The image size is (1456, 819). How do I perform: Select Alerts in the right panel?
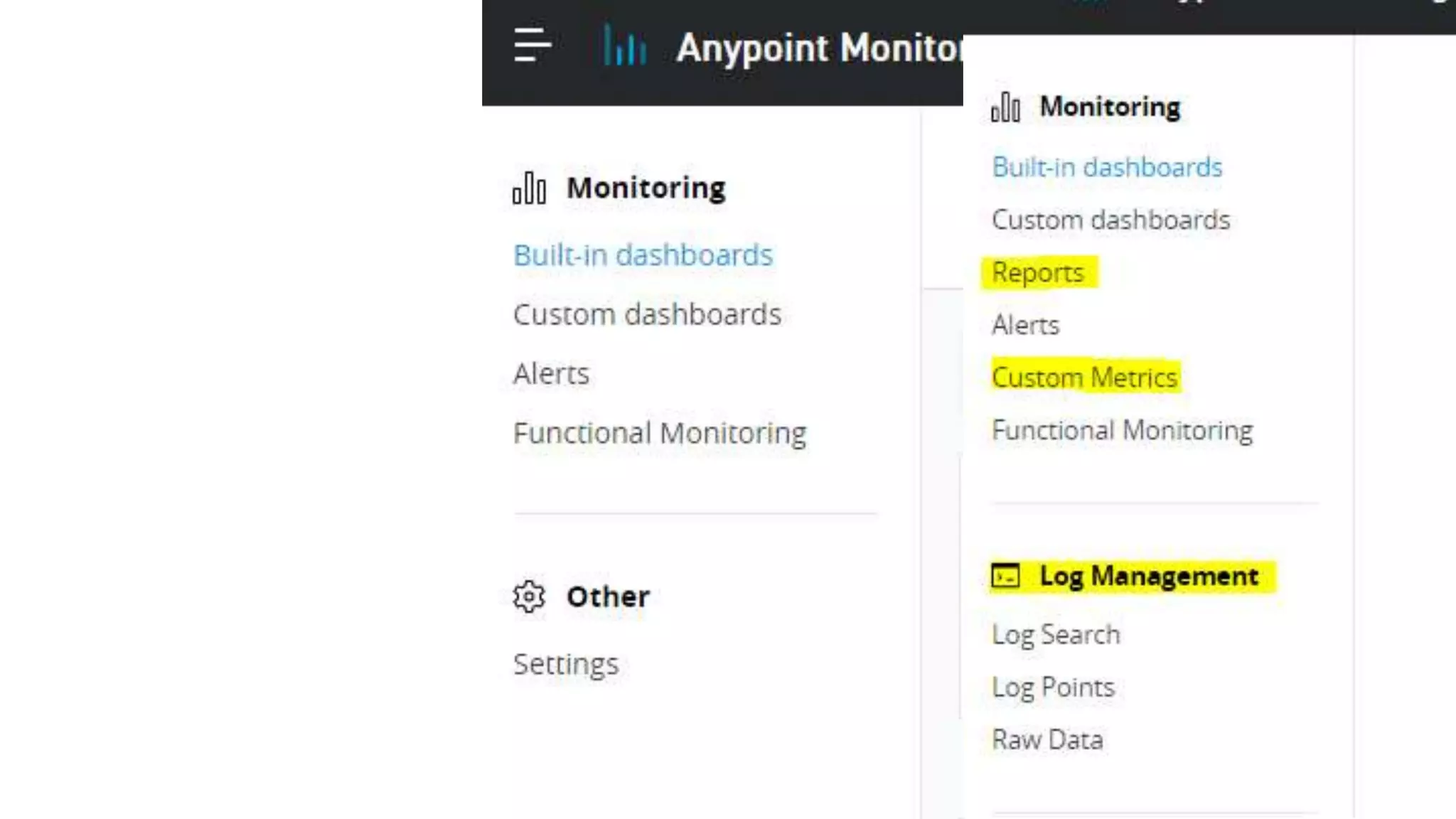click(1025, 325)
